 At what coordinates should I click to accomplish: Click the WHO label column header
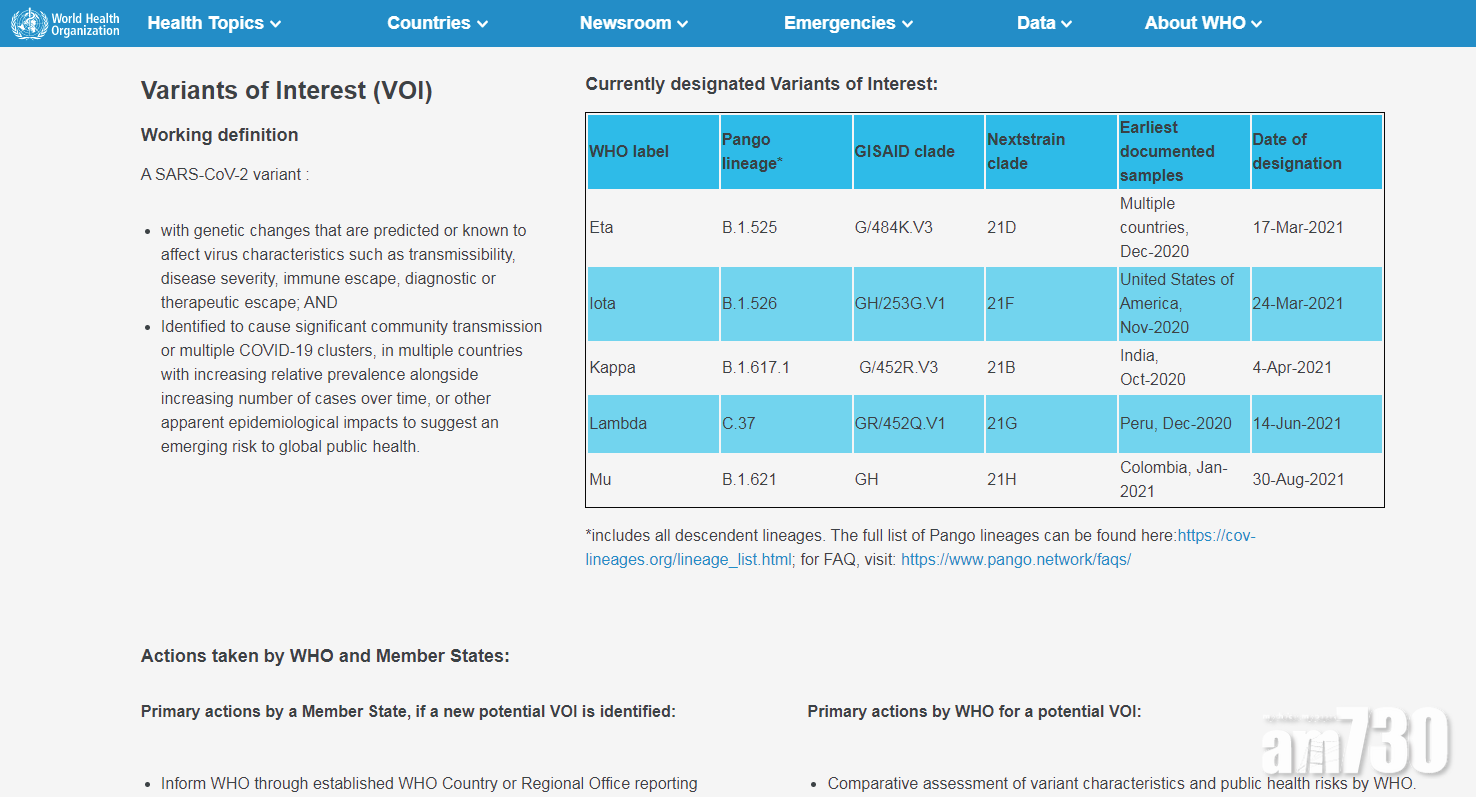[x=629, y=152]
